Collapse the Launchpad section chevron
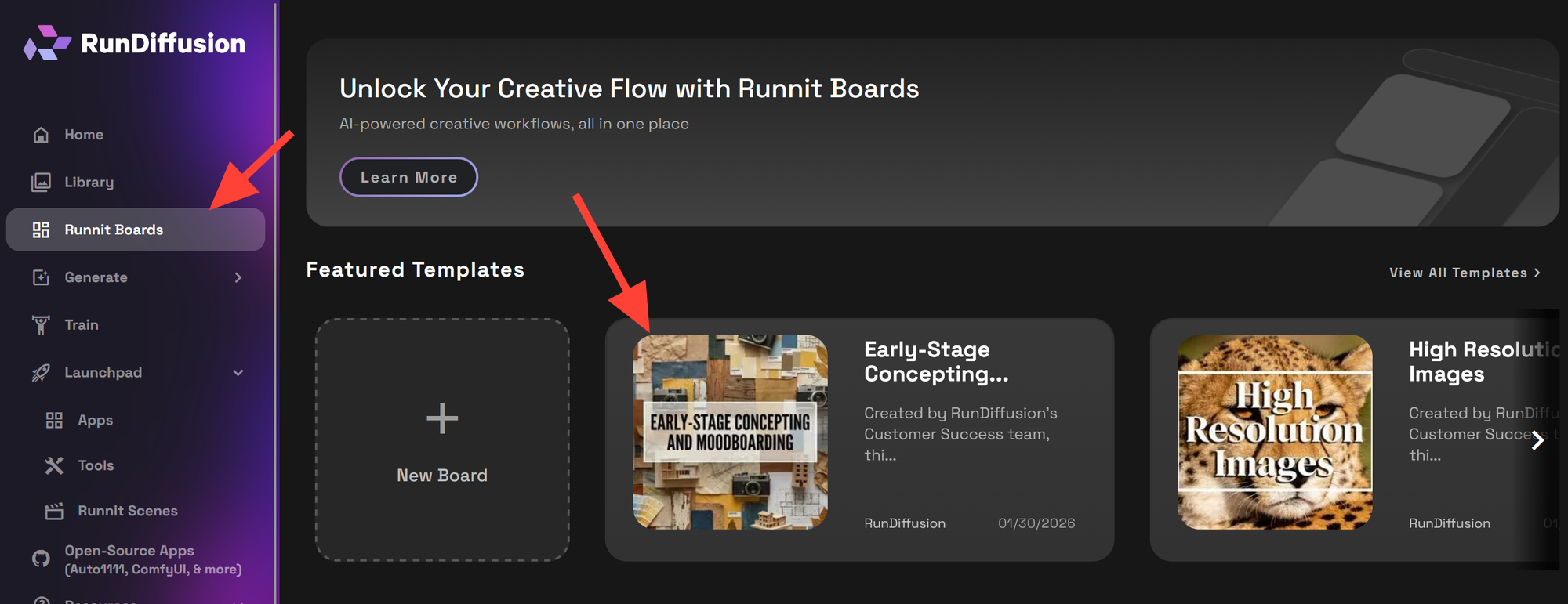This screenshot has height=604, width=1568. tap(238, 373)
